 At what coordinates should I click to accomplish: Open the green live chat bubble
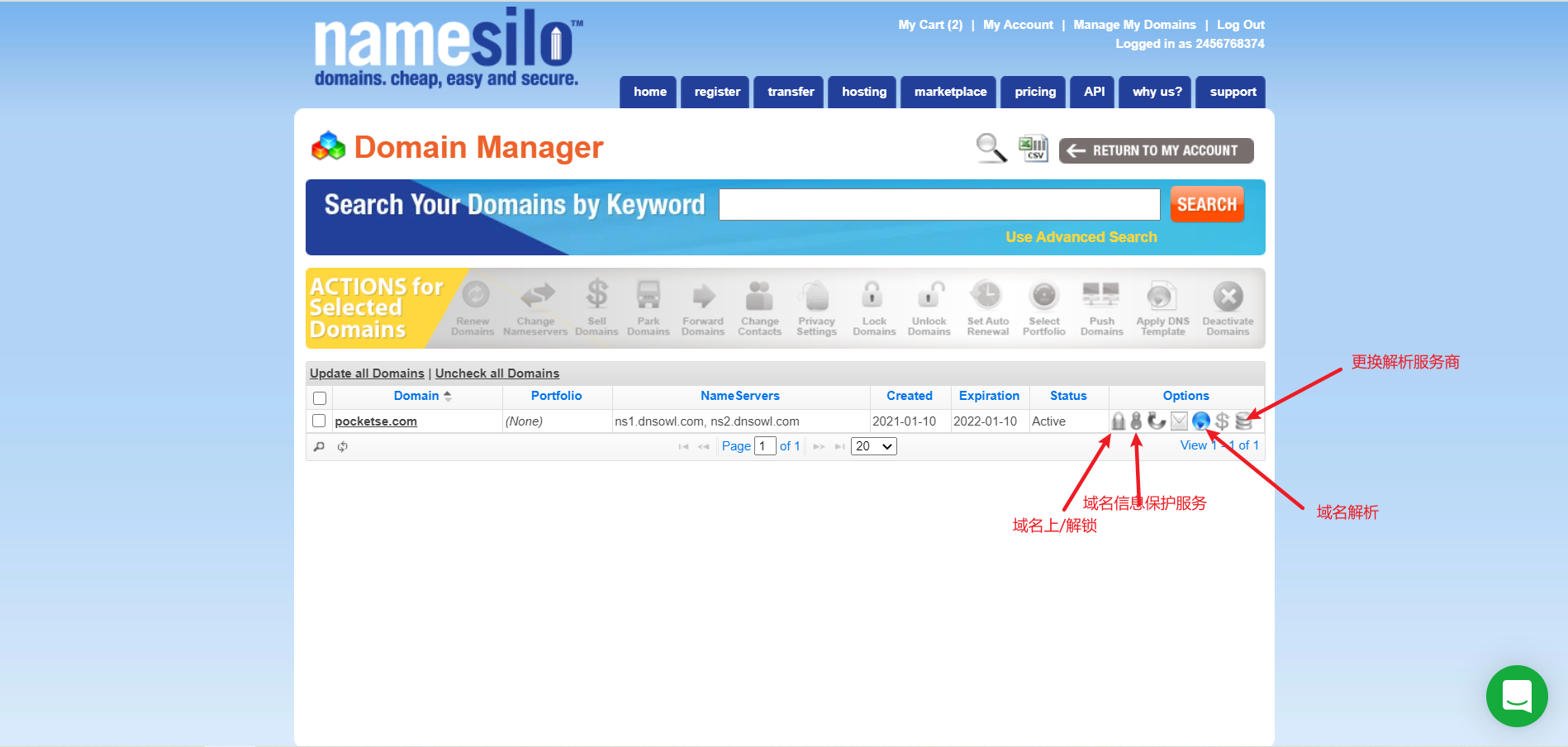coord(1517,696)
